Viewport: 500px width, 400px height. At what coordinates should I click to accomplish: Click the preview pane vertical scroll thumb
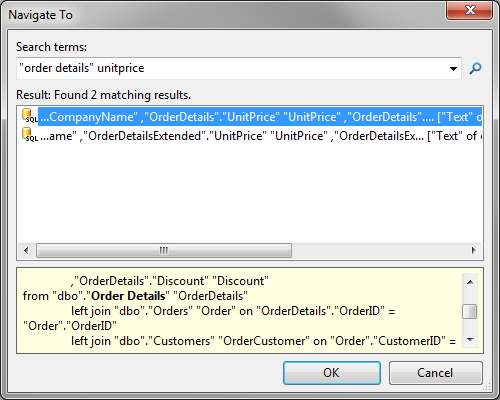click(470, 312)
